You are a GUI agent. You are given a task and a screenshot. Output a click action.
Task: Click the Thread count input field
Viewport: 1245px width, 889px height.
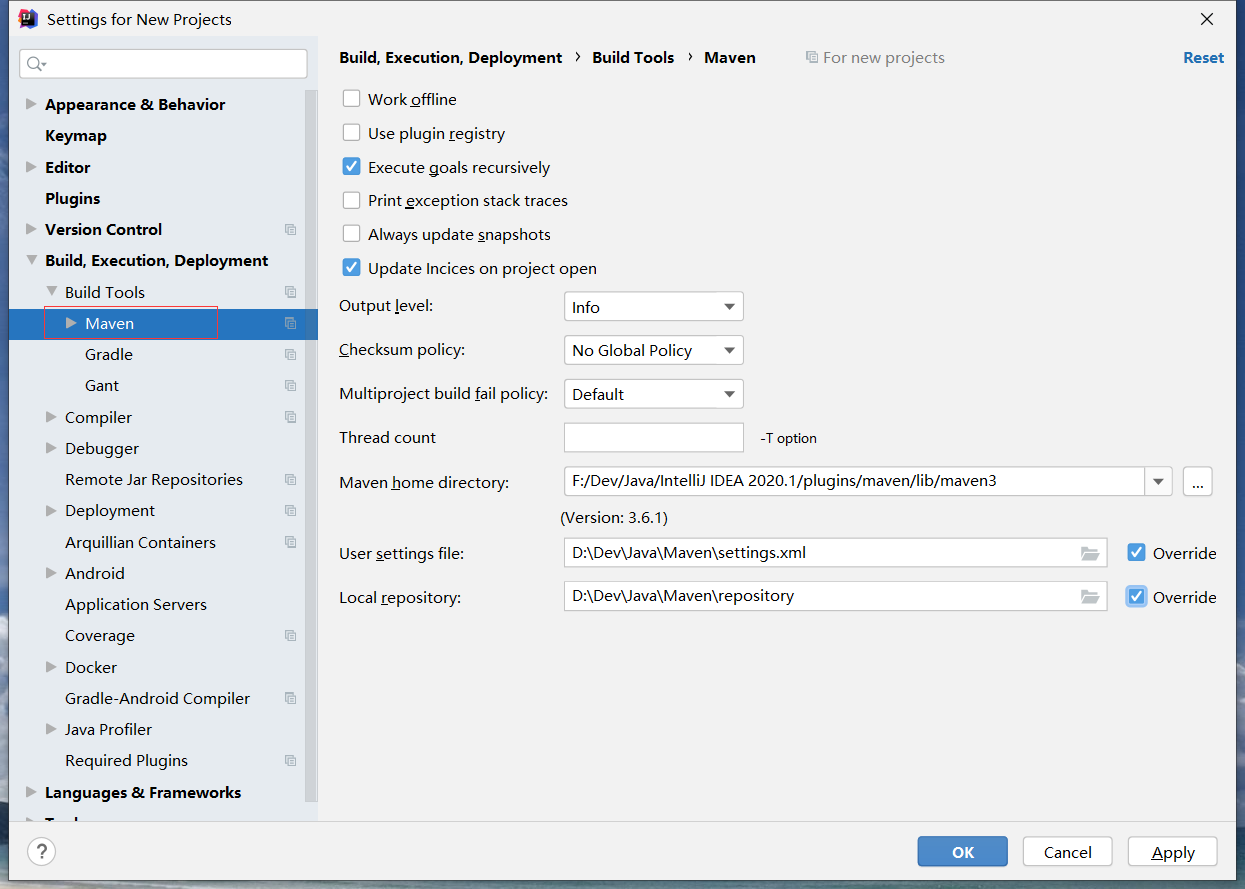coord(654,438)
